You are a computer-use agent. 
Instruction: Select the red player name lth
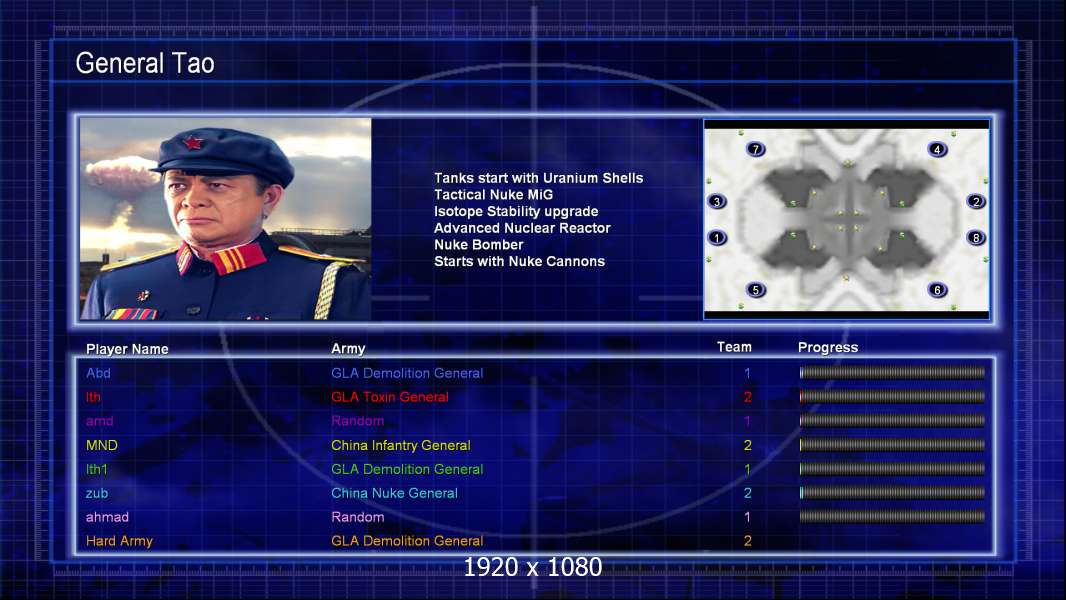click(x=93, y=397)
